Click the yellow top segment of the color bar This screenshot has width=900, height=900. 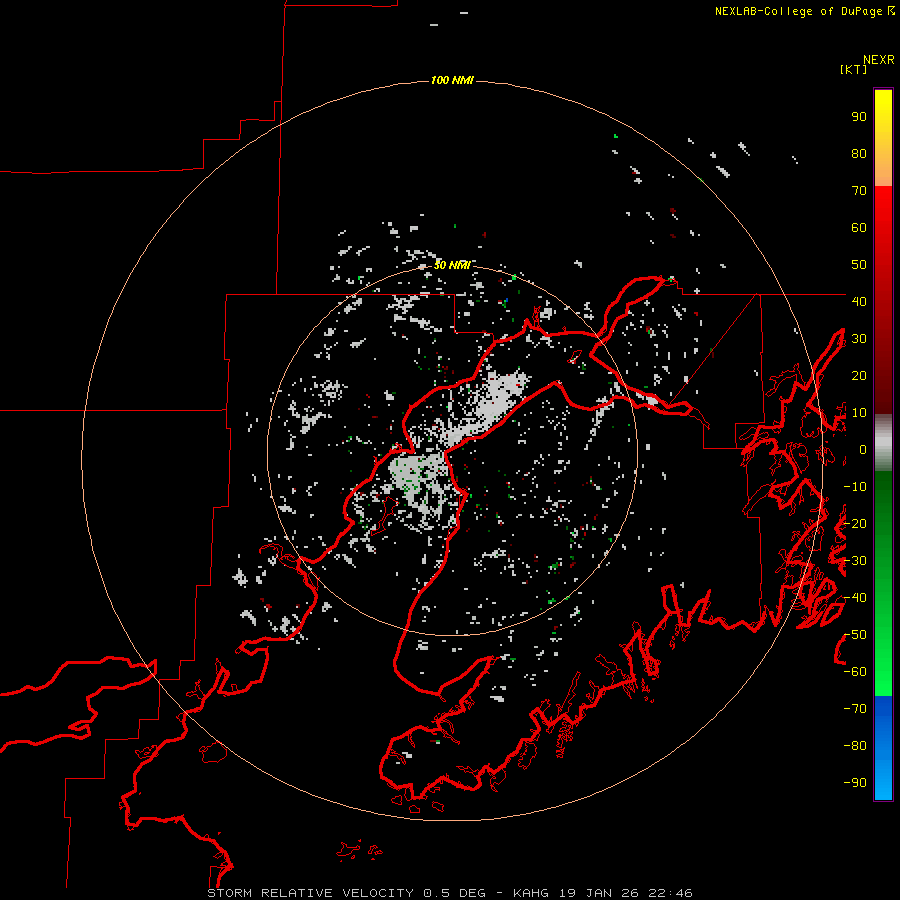pos(883,138)
